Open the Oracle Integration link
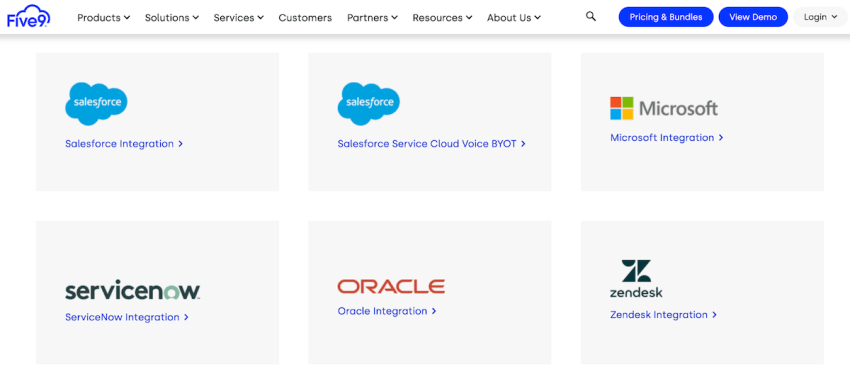This screenshot has height=386, width=850. pyautogui.click(x=387, y=311)
